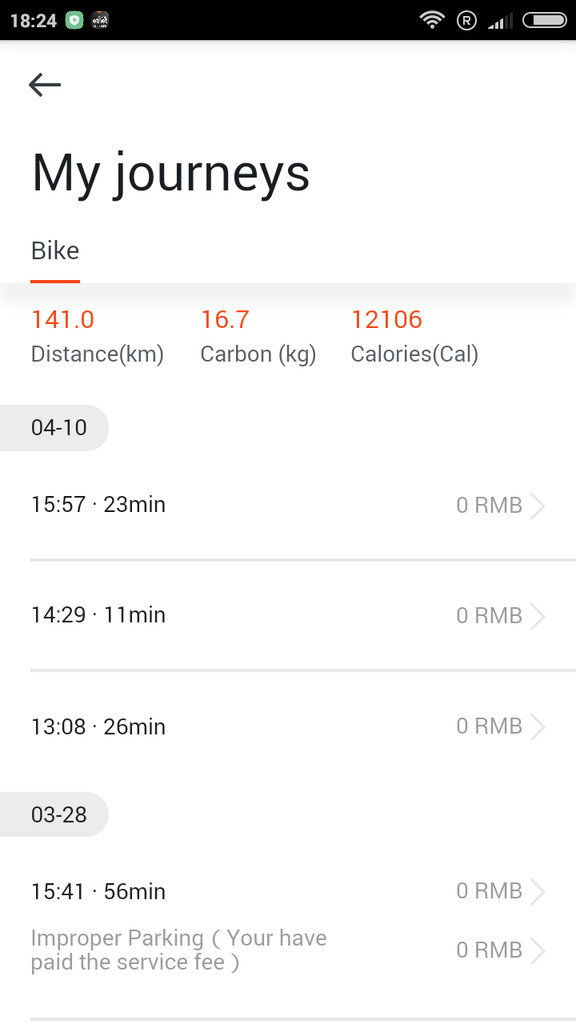Image resolution: width=576 pixels, height=1024 pixels.
Task: Tap 0 RMB on the Improper Parking row
Action: 489,950
